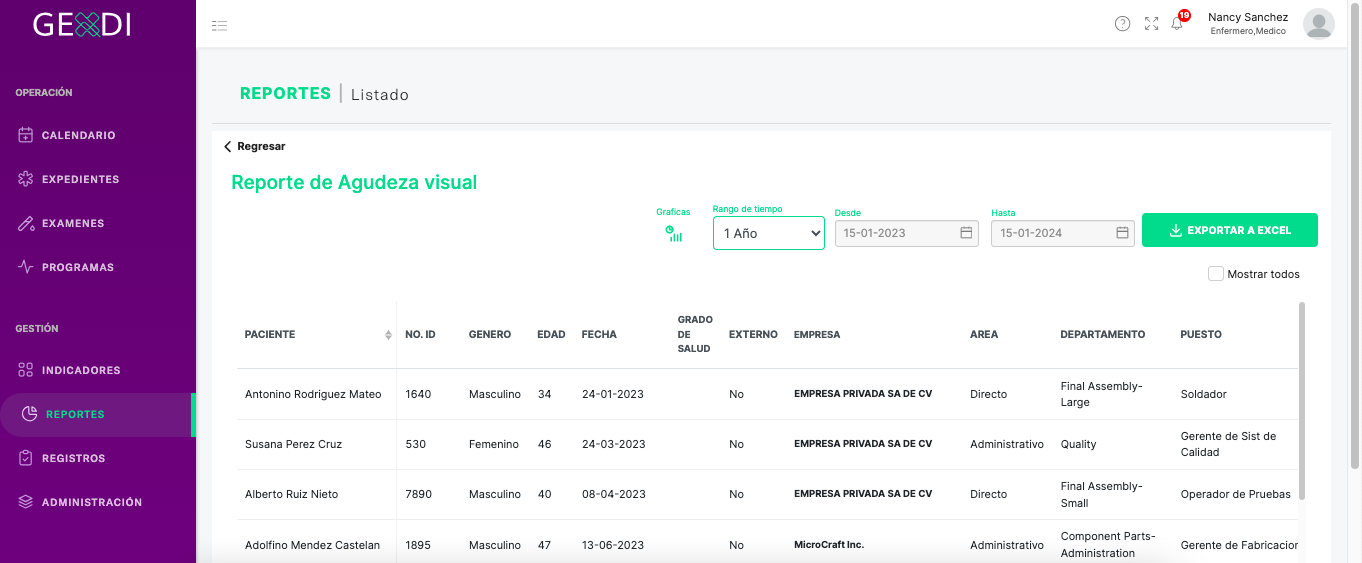The image size is (1362, 563).
Task: Click GENERO column header
Action: [490, 335]
